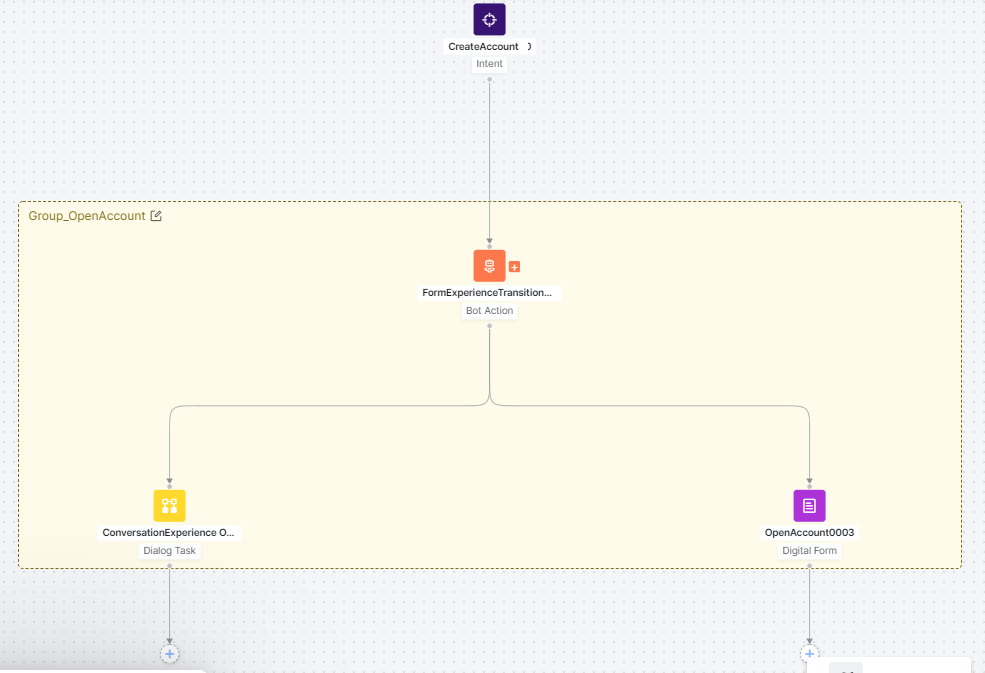Open node picker below OpenAccount0003 using plus circle
985x673 pixels.
pyautogui.click(x=808, y=653)
